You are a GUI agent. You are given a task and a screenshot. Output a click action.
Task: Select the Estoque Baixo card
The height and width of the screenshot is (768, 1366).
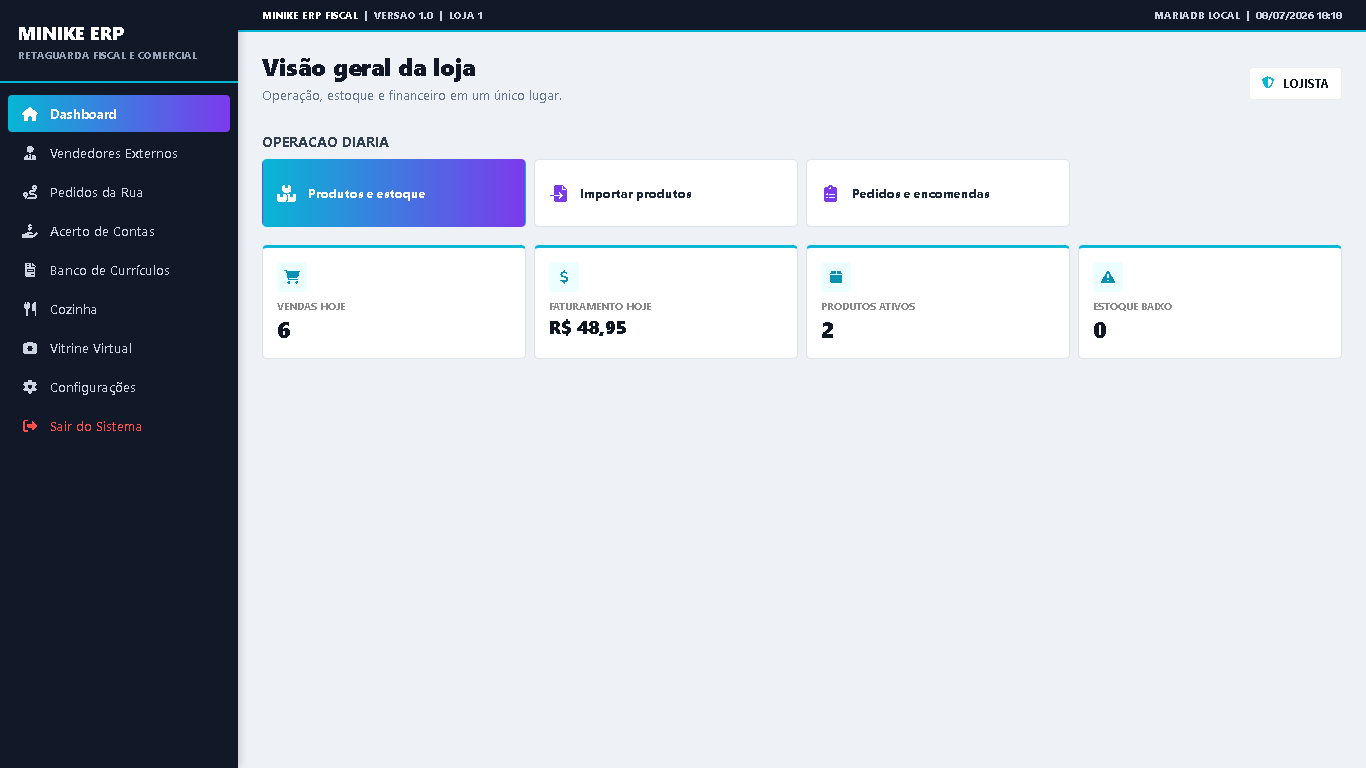(x=1210, y=302)
